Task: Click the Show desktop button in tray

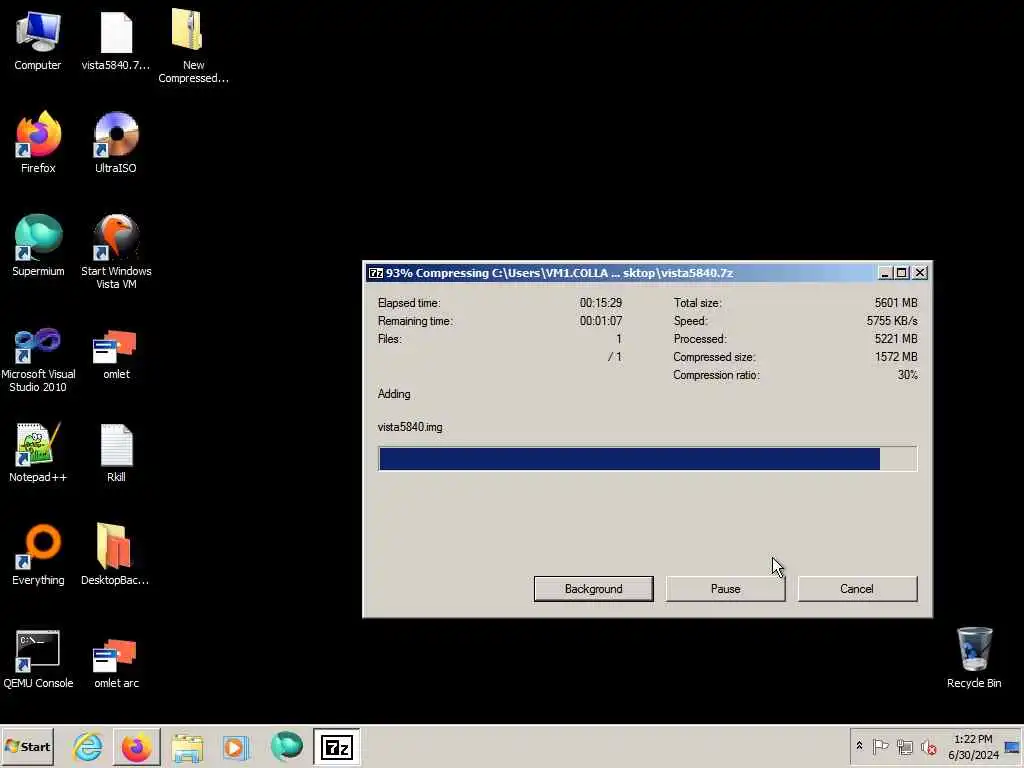Action: pyautogui.click(x=1013, y=746)
